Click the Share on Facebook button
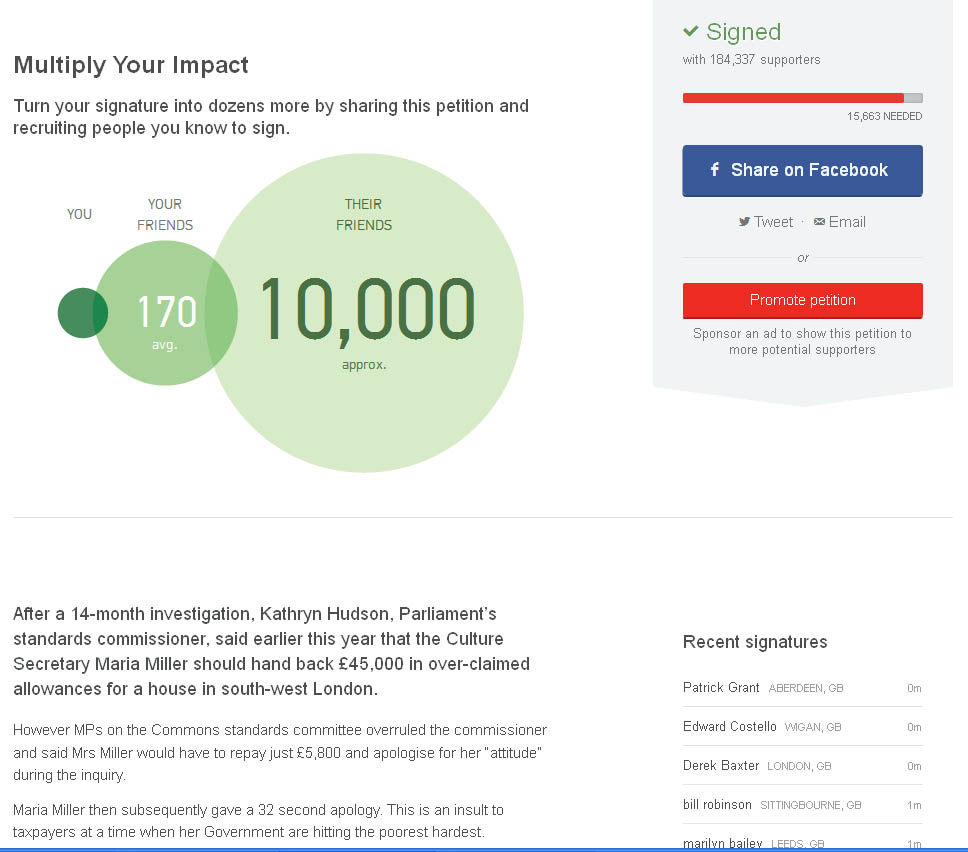Viewport: 968px width, 852px height. point(802,170)
